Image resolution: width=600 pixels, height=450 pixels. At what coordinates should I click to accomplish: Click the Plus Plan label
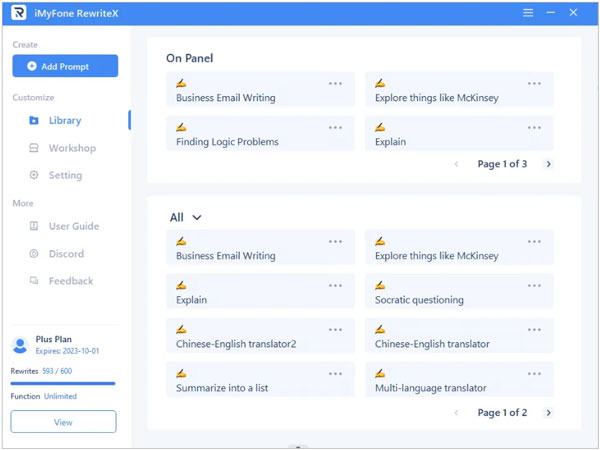[54, 339]
